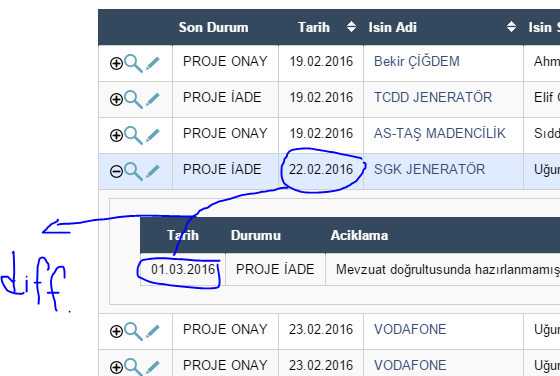
Task: Click the nested Durumu column header
Action: tap(256, 235)
